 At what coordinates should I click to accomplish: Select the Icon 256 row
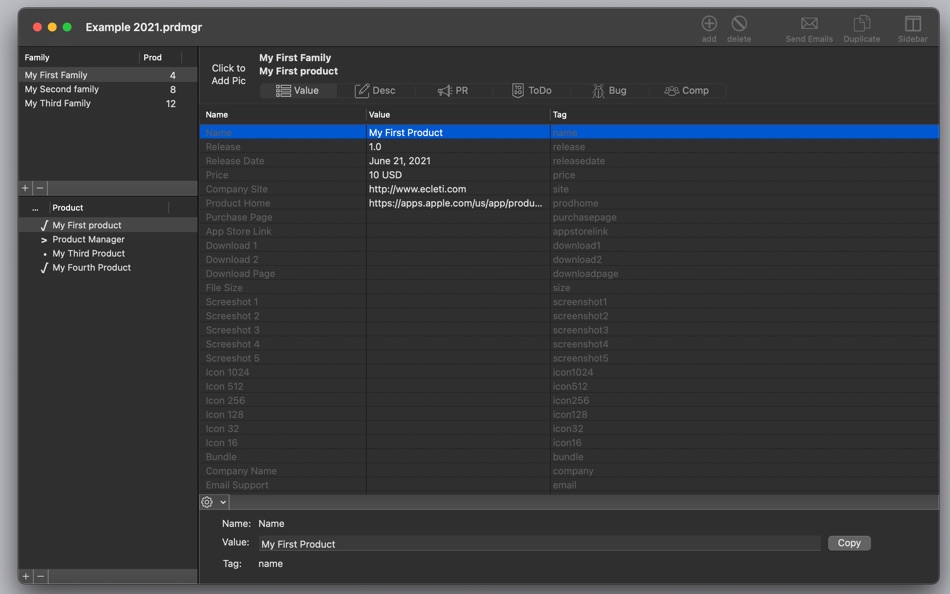point(570,400)
